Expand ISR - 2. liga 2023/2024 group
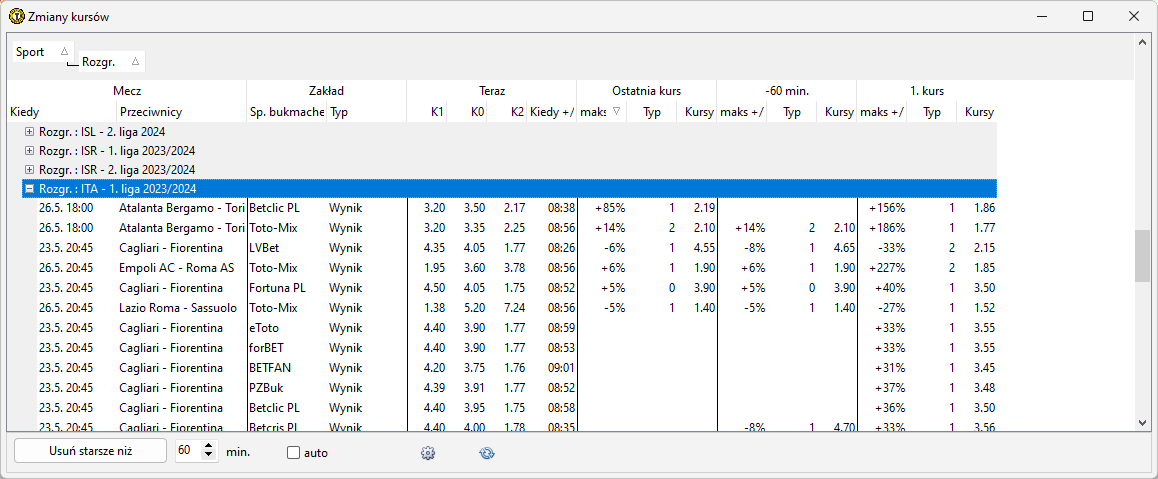Viewport: 1158px width, 479px height. 29,169
